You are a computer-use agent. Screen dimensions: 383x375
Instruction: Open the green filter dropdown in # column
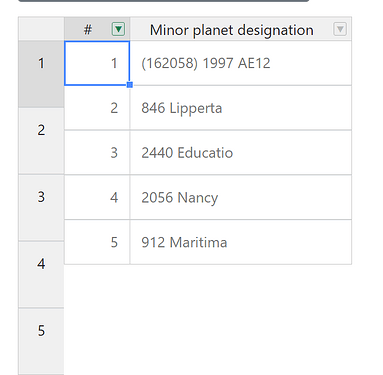pyautogui.click(x=118, y=29)
